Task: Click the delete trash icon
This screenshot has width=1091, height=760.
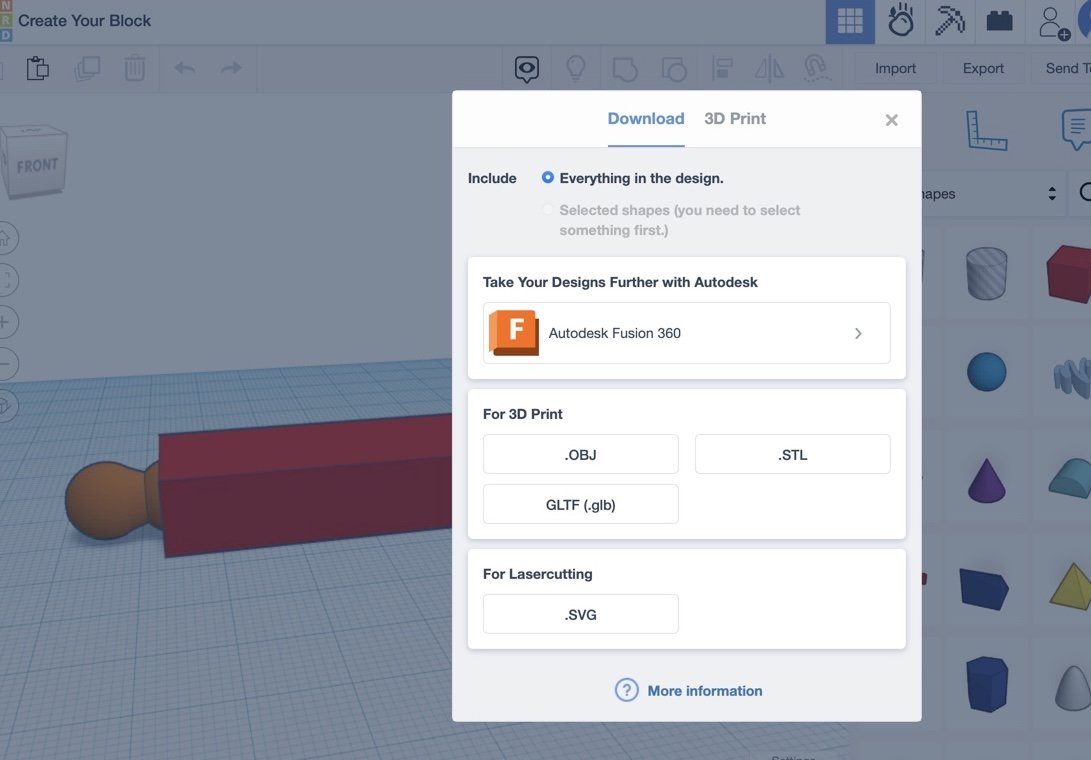Action: (135, 68)
